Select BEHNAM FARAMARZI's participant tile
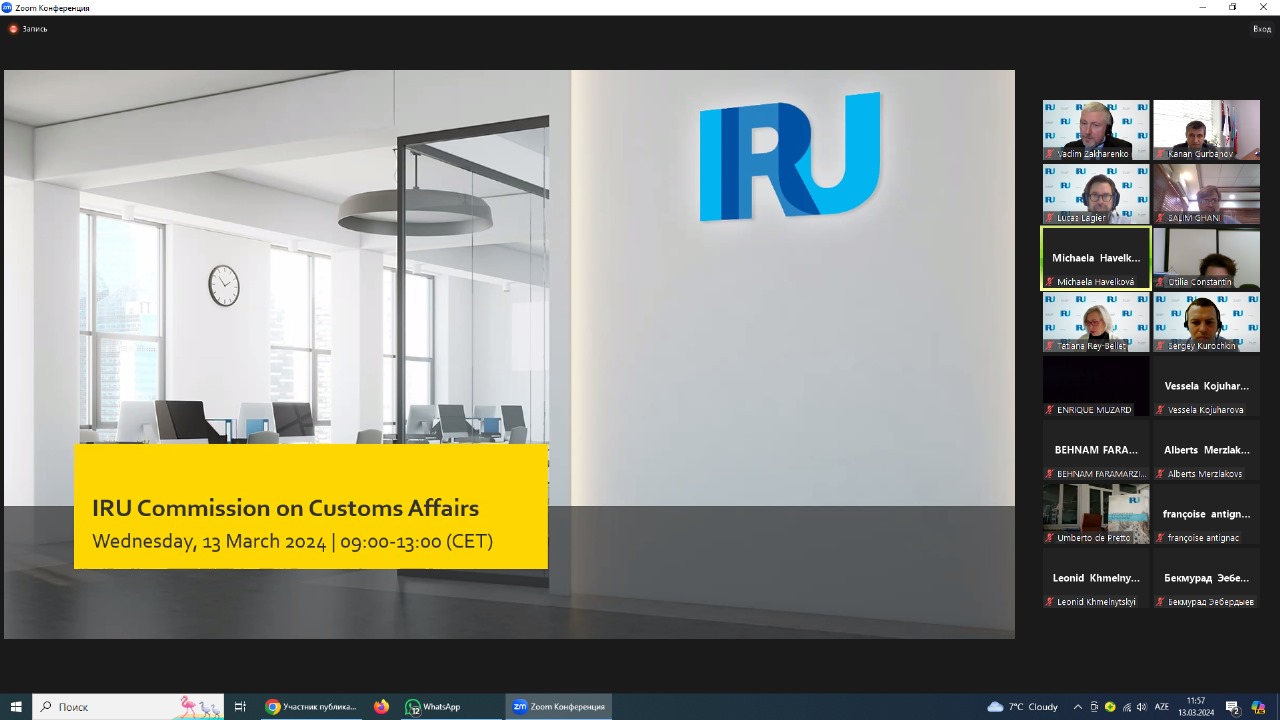Image resolution: width=1280 pixels, height=720 pixels. coord(1096,450)
